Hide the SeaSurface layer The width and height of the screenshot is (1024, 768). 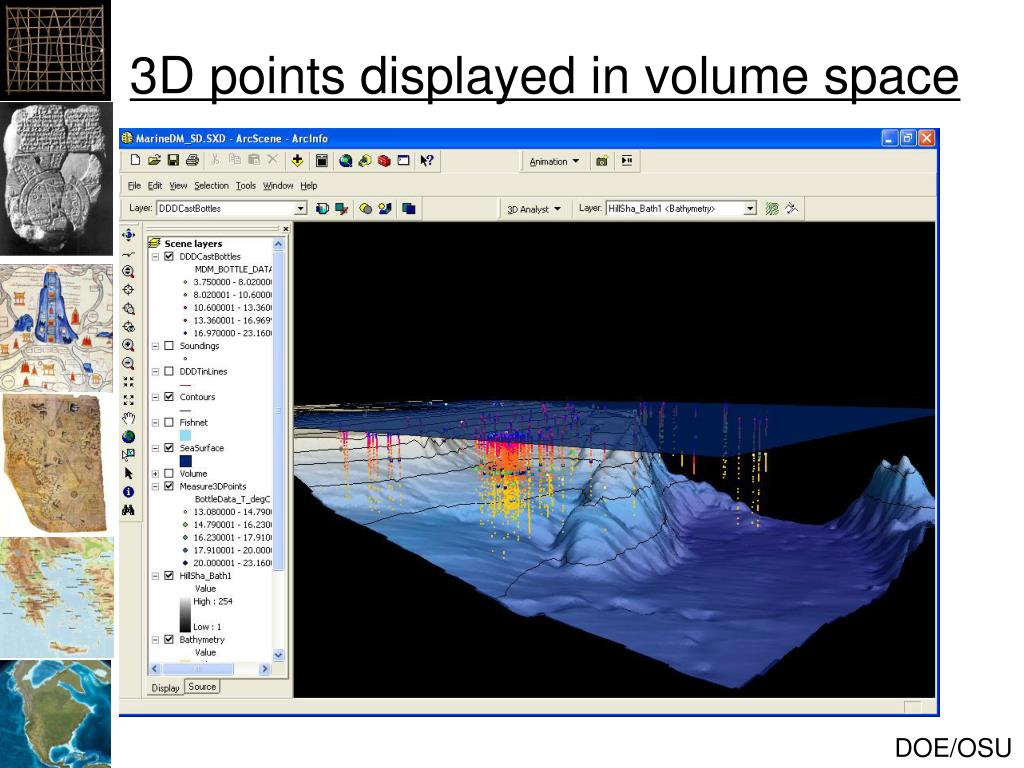point(169,448)
